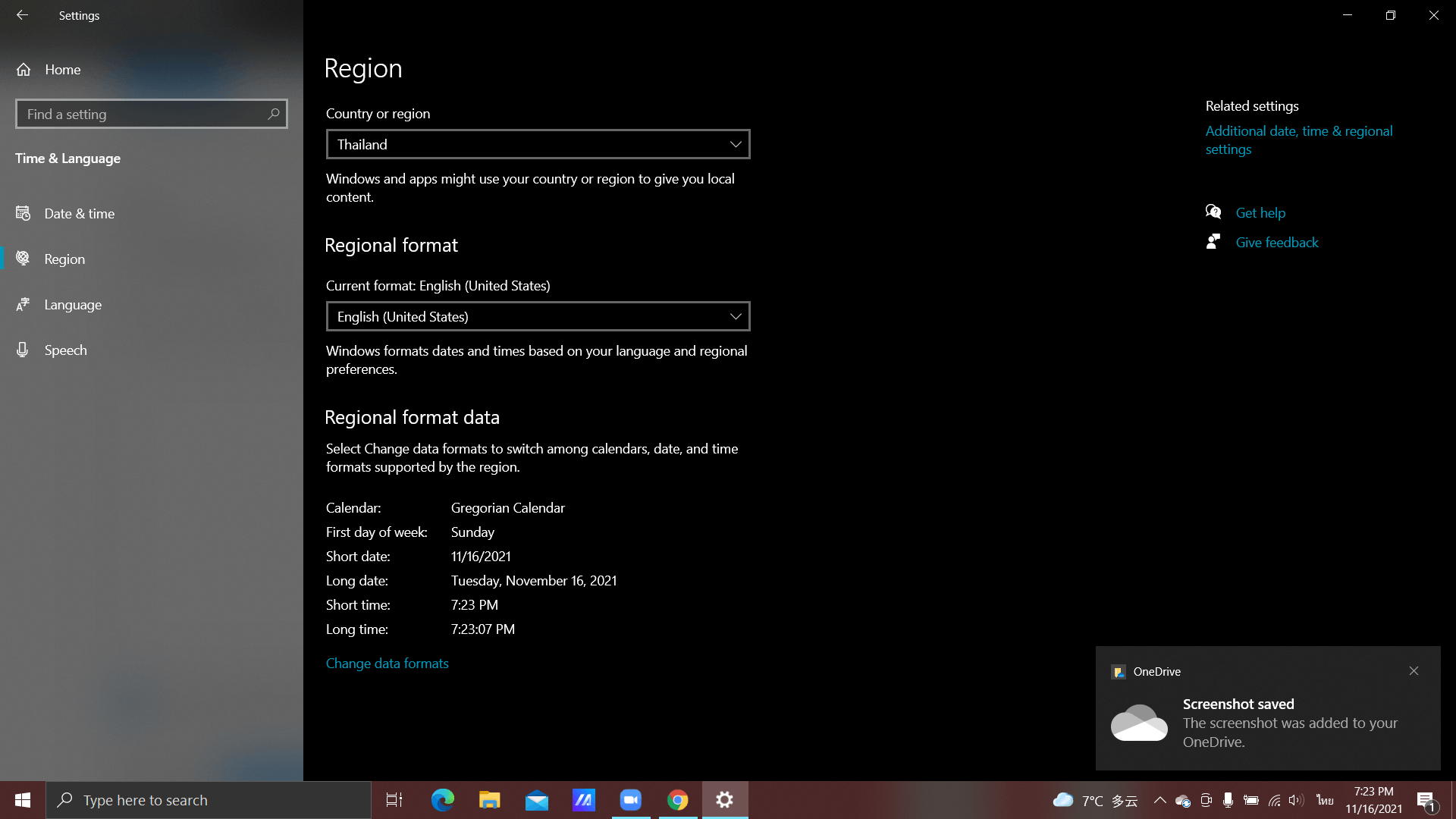Open Date & time settings page
Image resolution: width=1456 pixels, height=819 pixels.
point(79,214)
